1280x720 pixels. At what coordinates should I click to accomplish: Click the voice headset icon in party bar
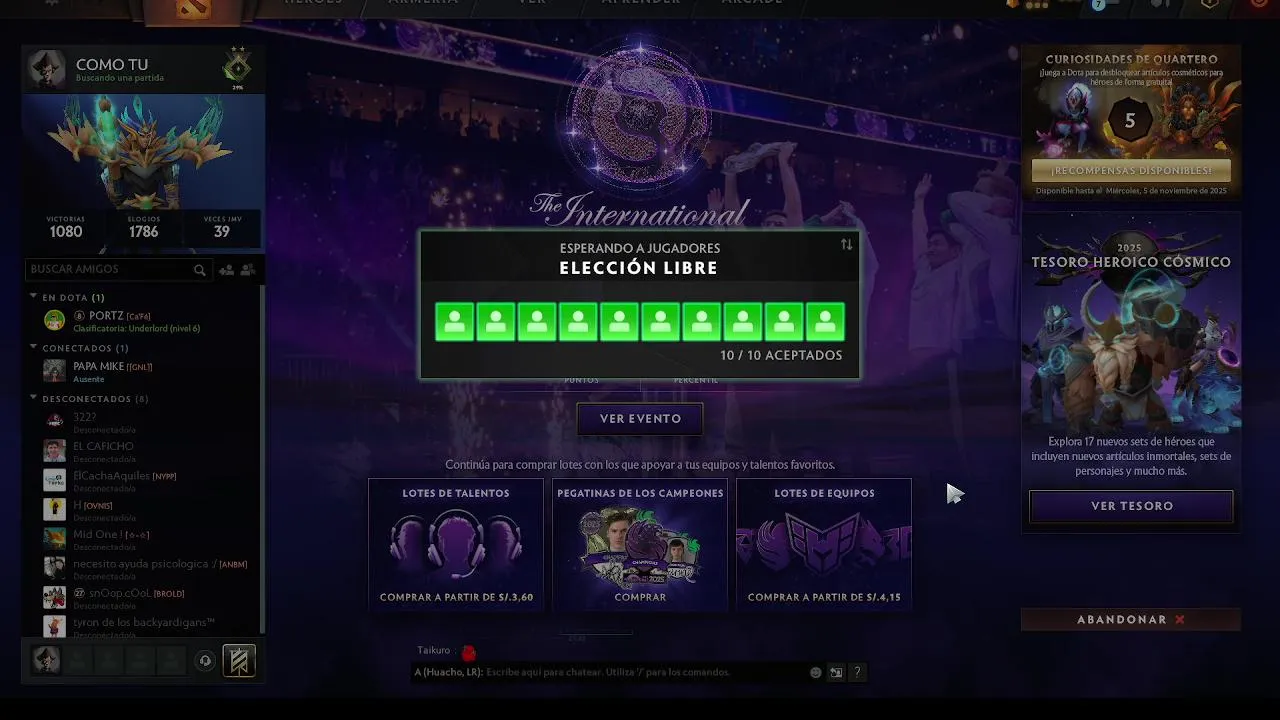(x=205, y=661)
